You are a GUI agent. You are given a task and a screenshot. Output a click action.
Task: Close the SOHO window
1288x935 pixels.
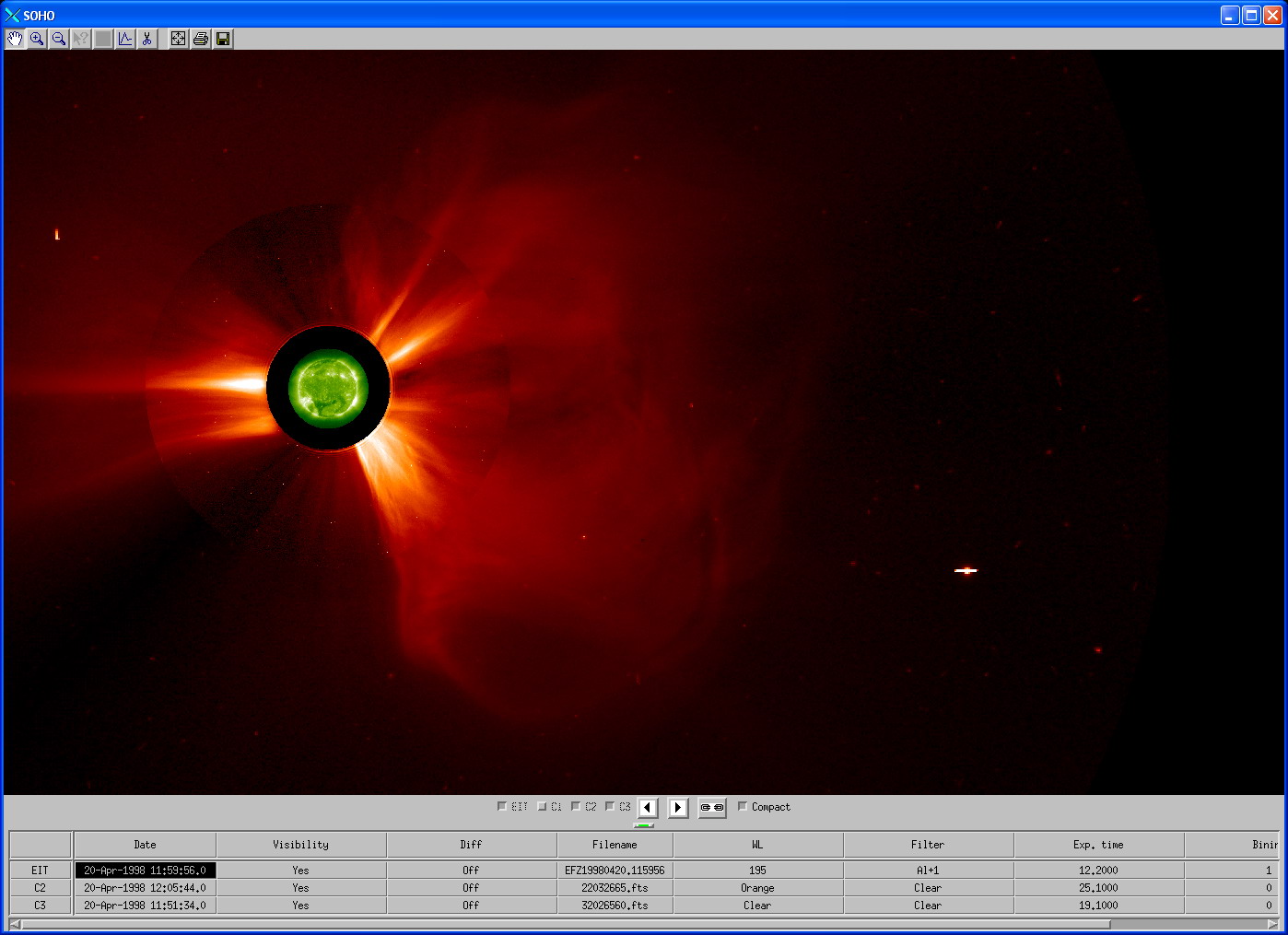pyautogui.click(x=1272, y=15)
